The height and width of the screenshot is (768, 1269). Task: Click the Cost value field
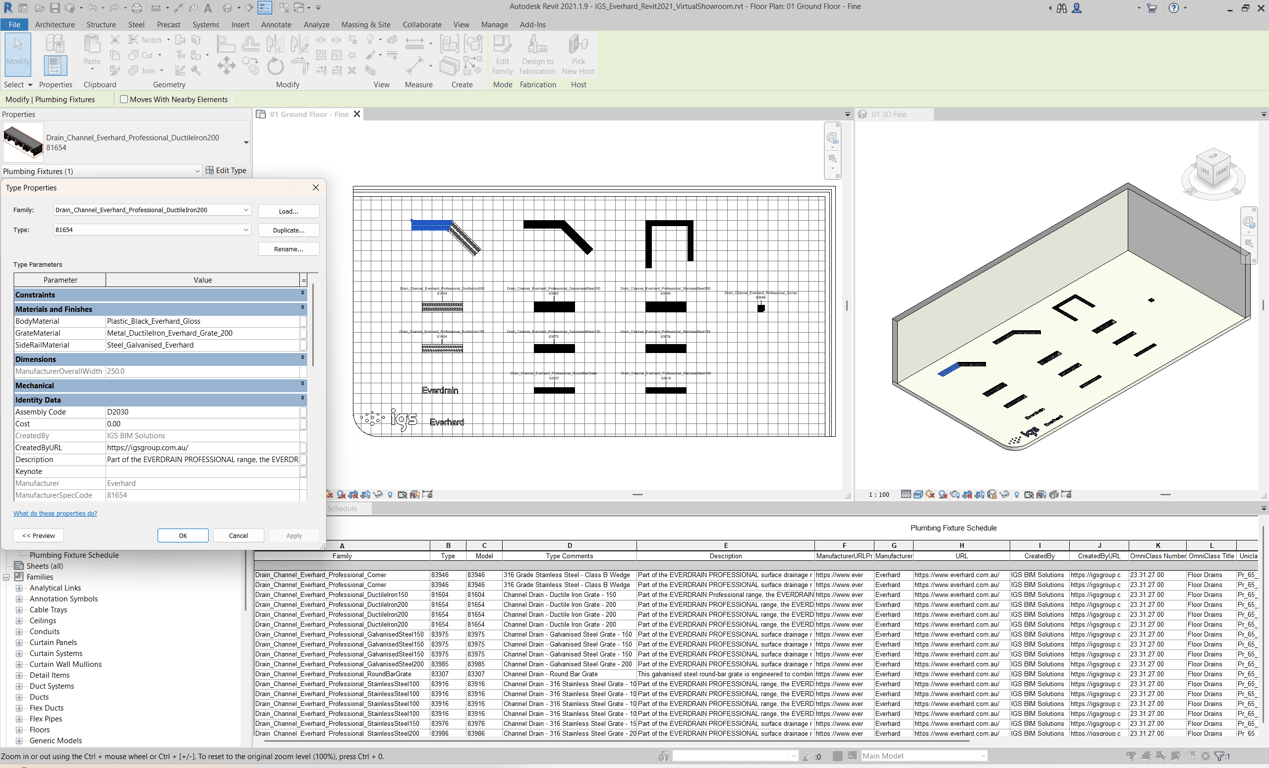coord(202,424)
